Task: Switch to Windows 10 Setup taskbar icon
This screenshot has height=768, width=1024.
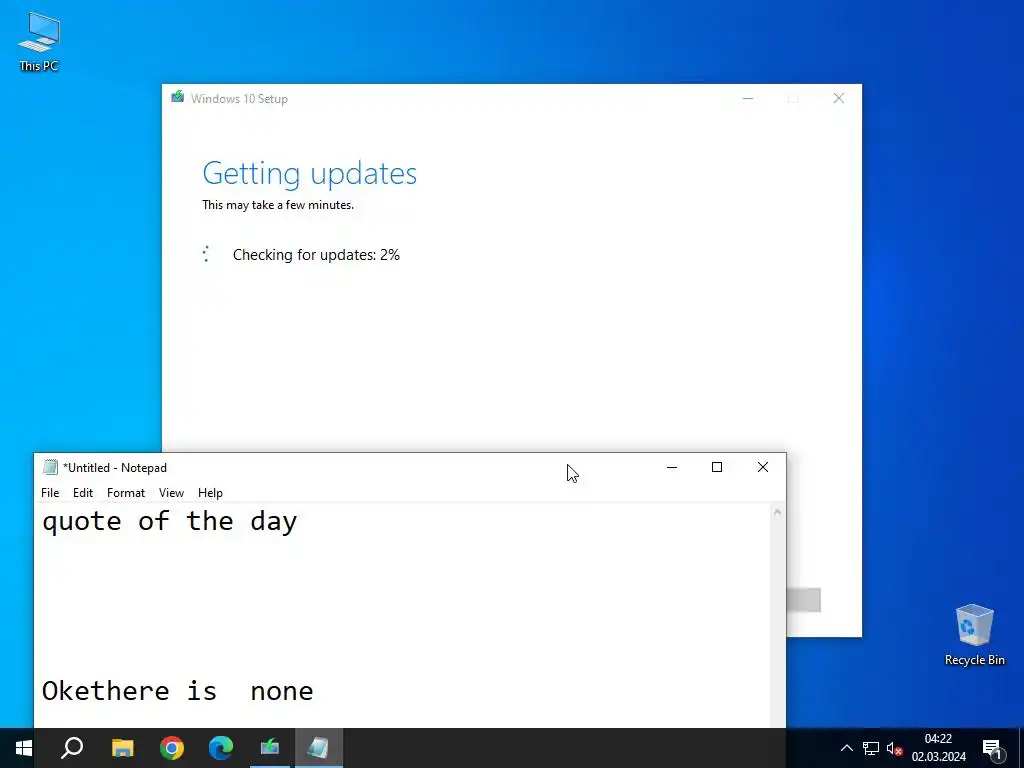Action: [x=270, y=748]
